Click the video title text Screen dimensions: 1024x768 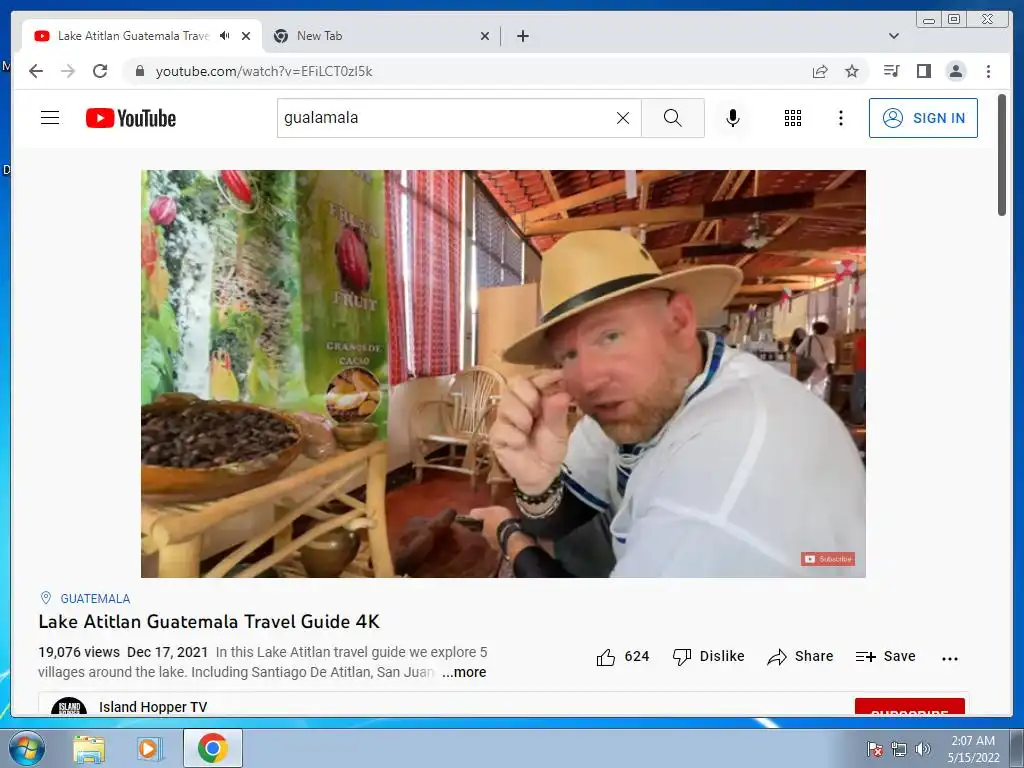209,621
